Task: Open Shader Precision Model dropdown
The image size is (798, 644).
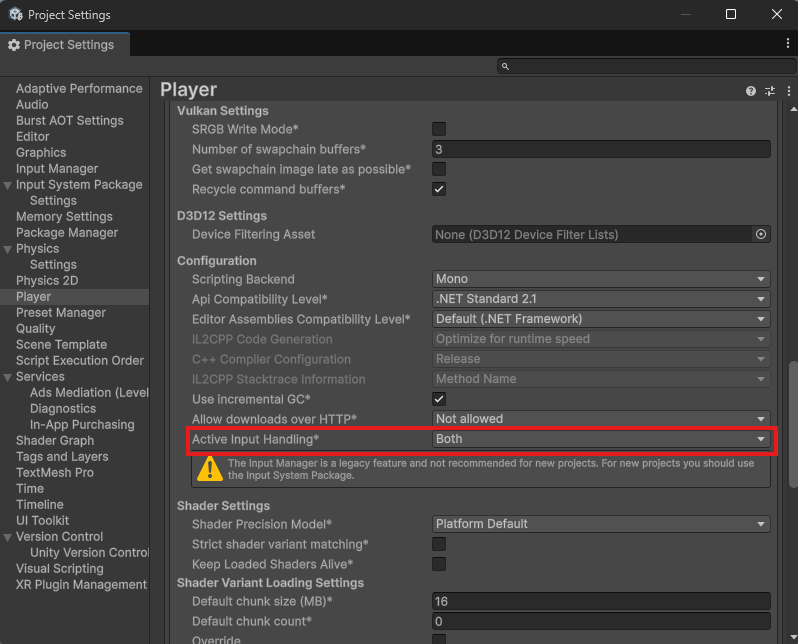Action: (x=601, y=524)
